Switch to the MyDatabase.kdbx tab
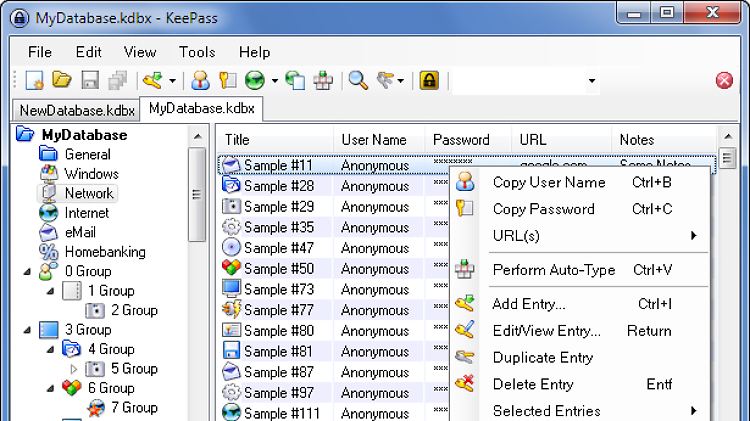 point(201,109)
